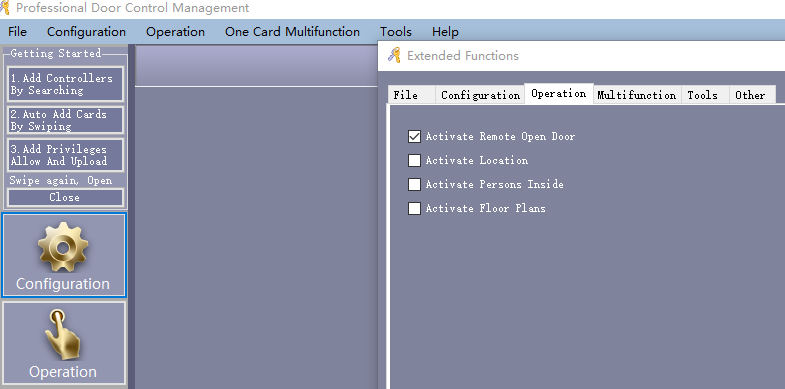Click Add Controllers By Searching button
The image size is (785, 389).
(x=65, y=84)
